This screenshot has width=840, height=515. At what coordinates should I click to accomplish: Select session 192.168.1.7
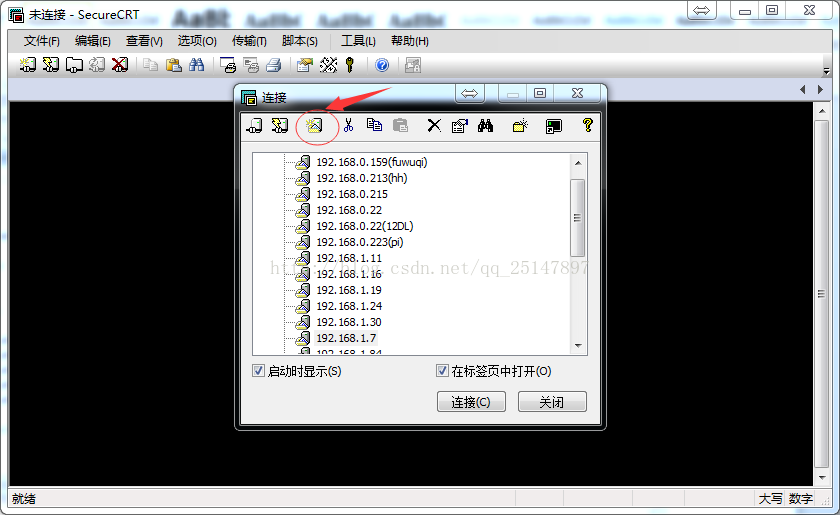[x=346, y=338]
